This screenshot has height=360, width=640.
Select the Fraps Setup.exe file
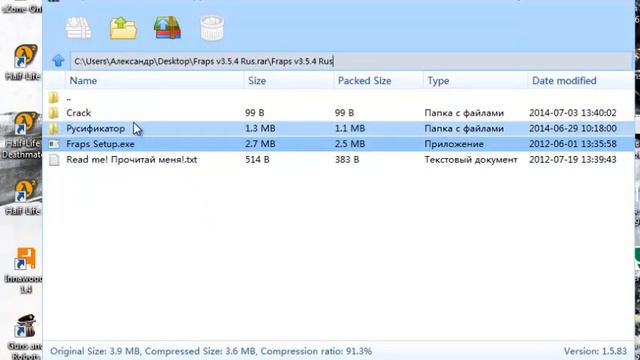point(339,144)
